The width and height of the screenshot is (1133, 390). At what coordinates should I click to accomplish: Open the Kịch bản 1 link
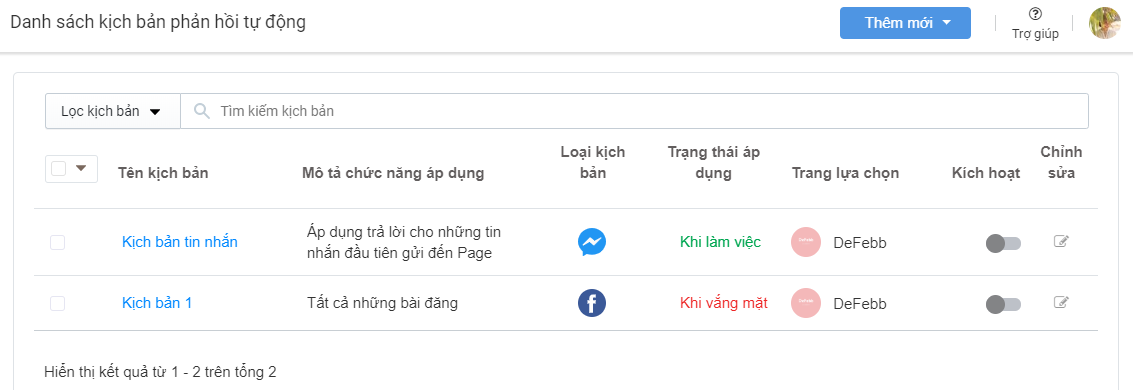157,303
